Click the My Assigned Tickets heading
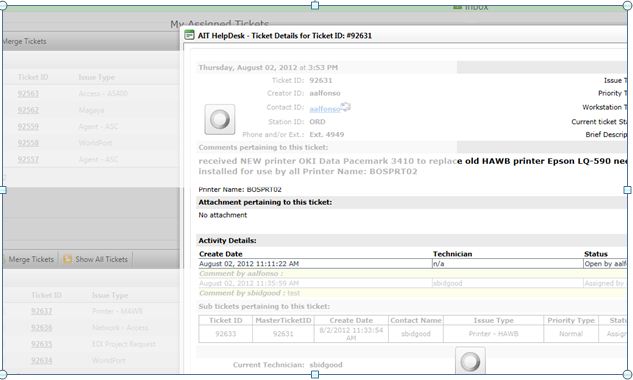 pos(220,24)
